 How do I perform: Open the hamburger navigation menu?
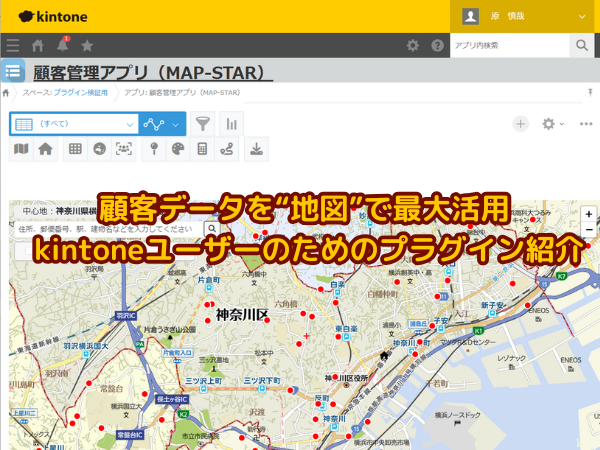pos(13,46)
